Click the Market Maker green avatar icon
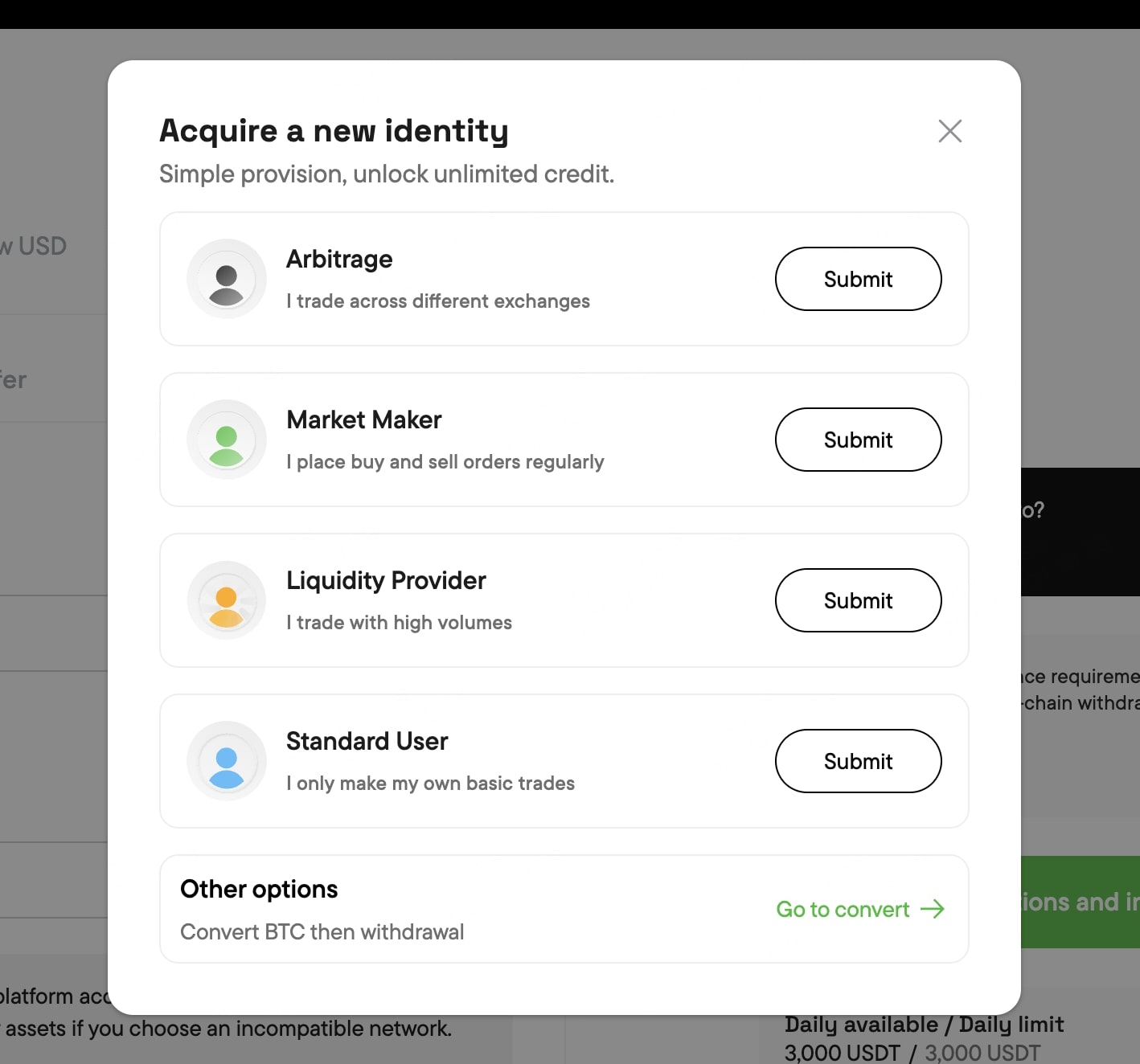Image resolution: width=1140 pixels, height=1064 pixels. pyautogui.click(x=226, y=440)
